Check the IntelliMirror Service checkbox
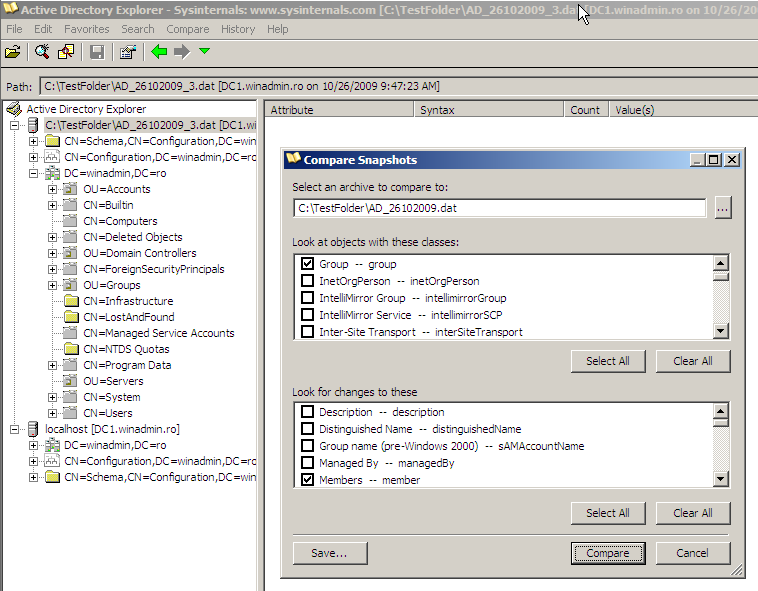Screen dimensions: 758x591 (x=307, y=315)
